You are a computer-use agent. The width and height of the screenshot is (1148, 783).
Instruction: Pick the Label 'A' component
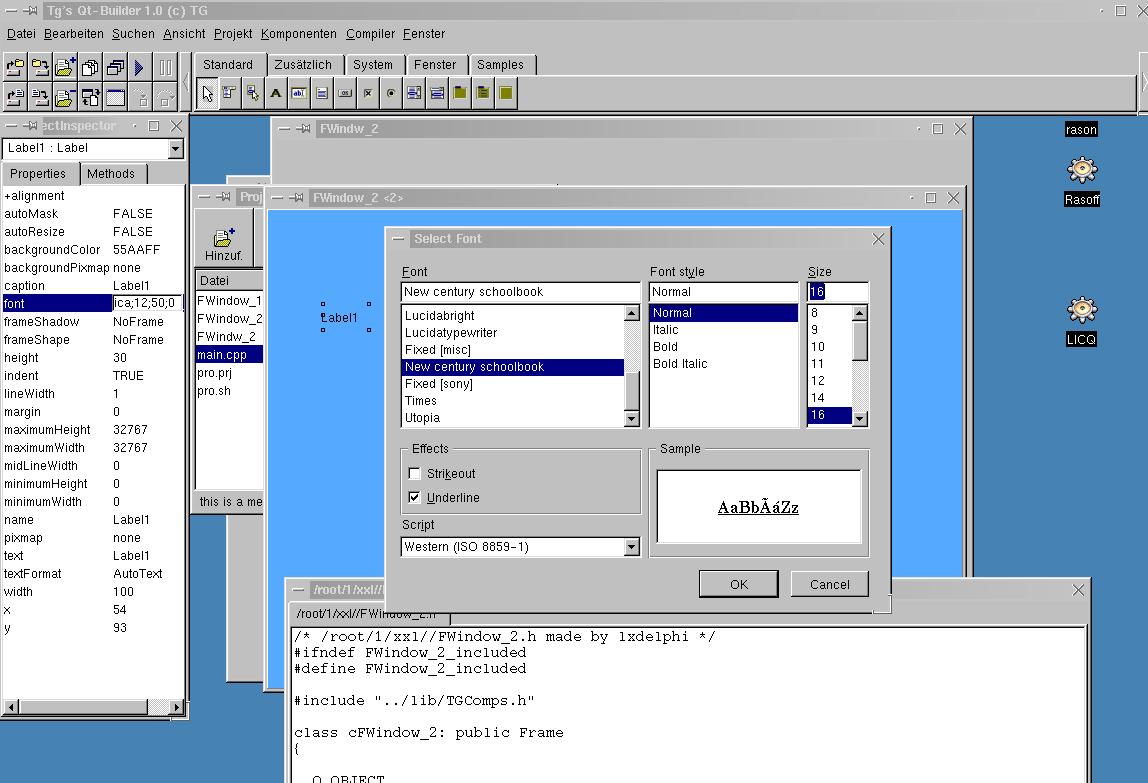[x=276, y=94]
